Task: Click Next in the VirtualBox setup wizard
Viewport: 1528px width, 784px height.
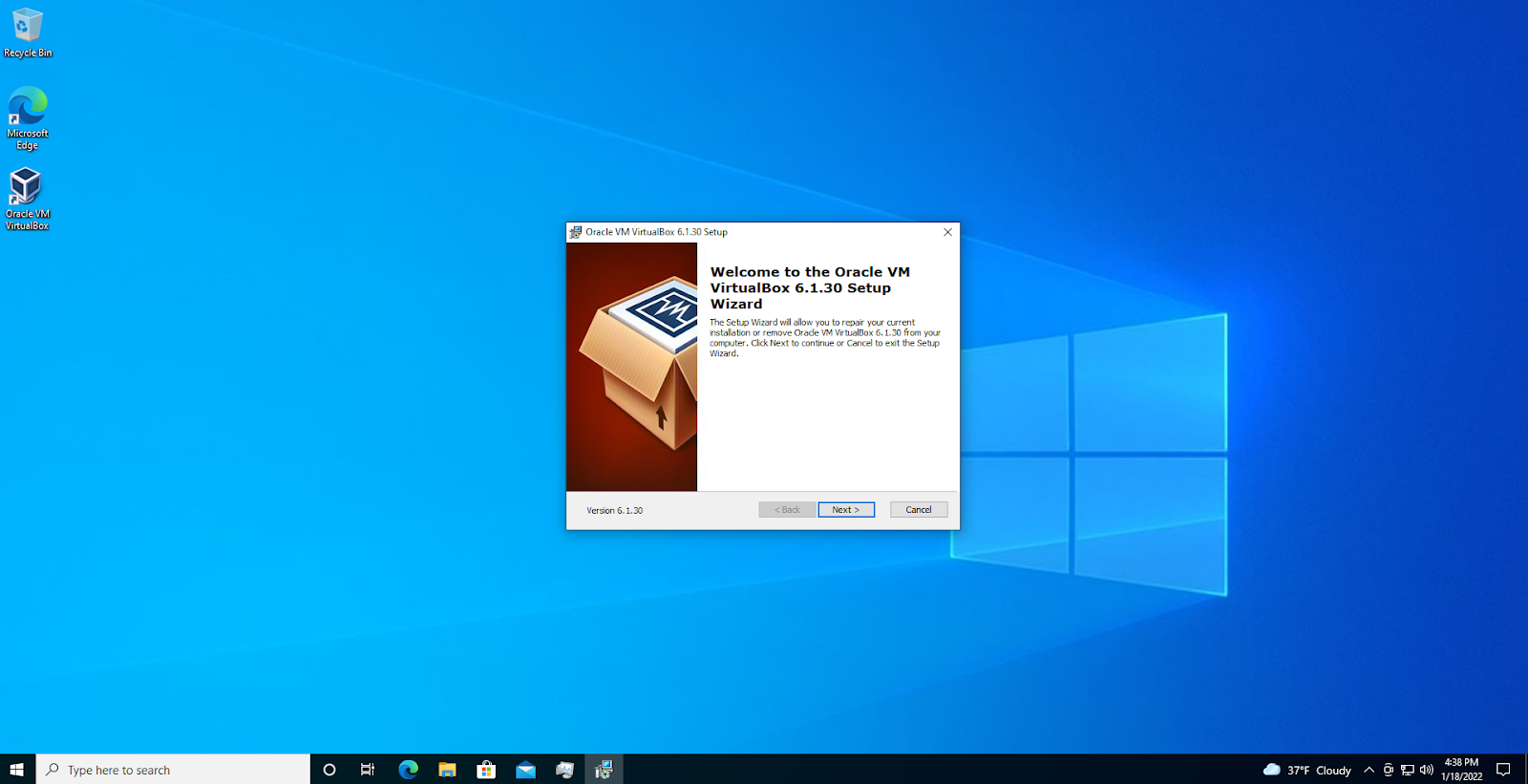Action: pyautogui.click(x=846, y=510)
